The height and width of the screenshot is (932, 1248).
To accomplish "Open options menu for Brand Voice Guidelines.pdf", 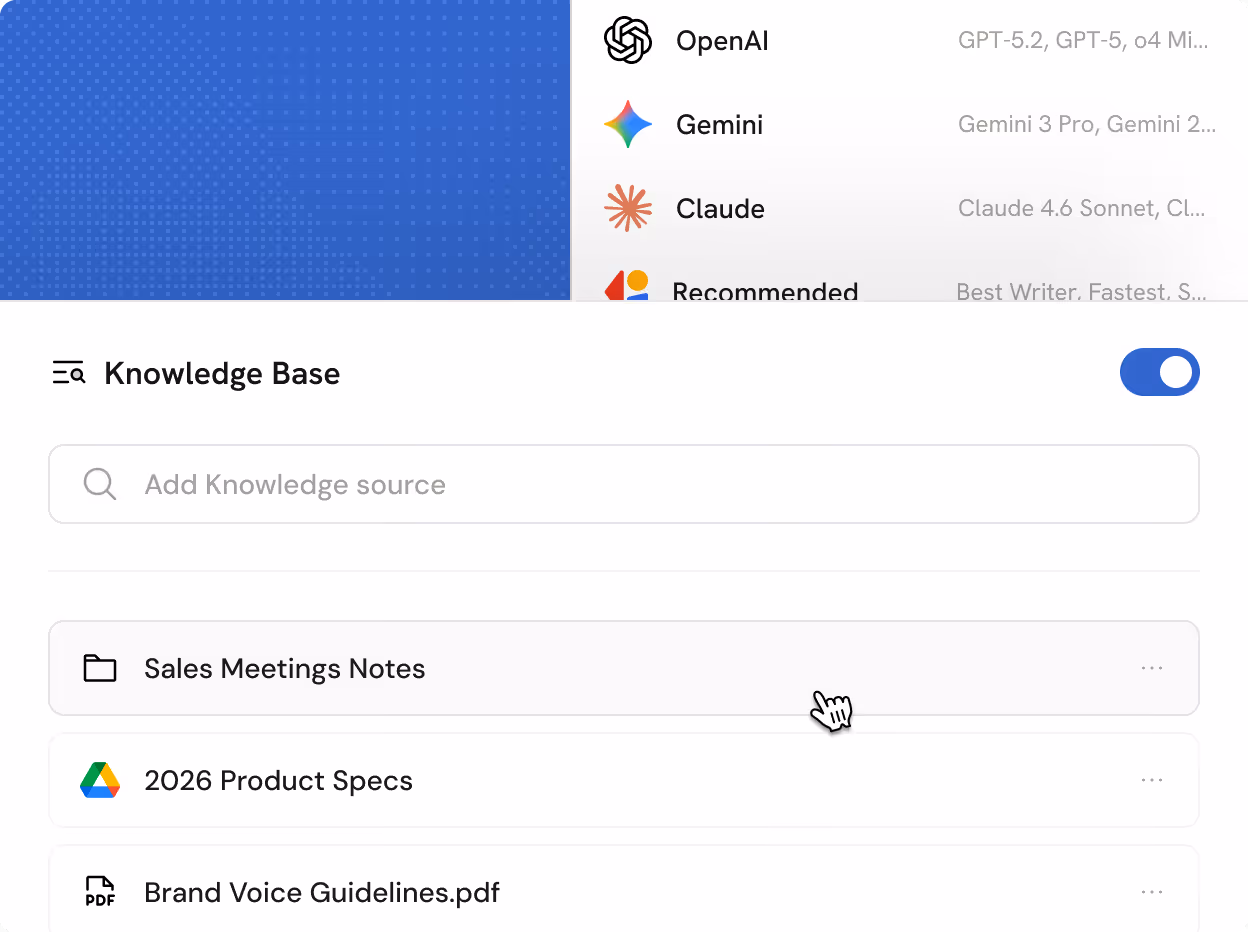I will [1152, 891].
